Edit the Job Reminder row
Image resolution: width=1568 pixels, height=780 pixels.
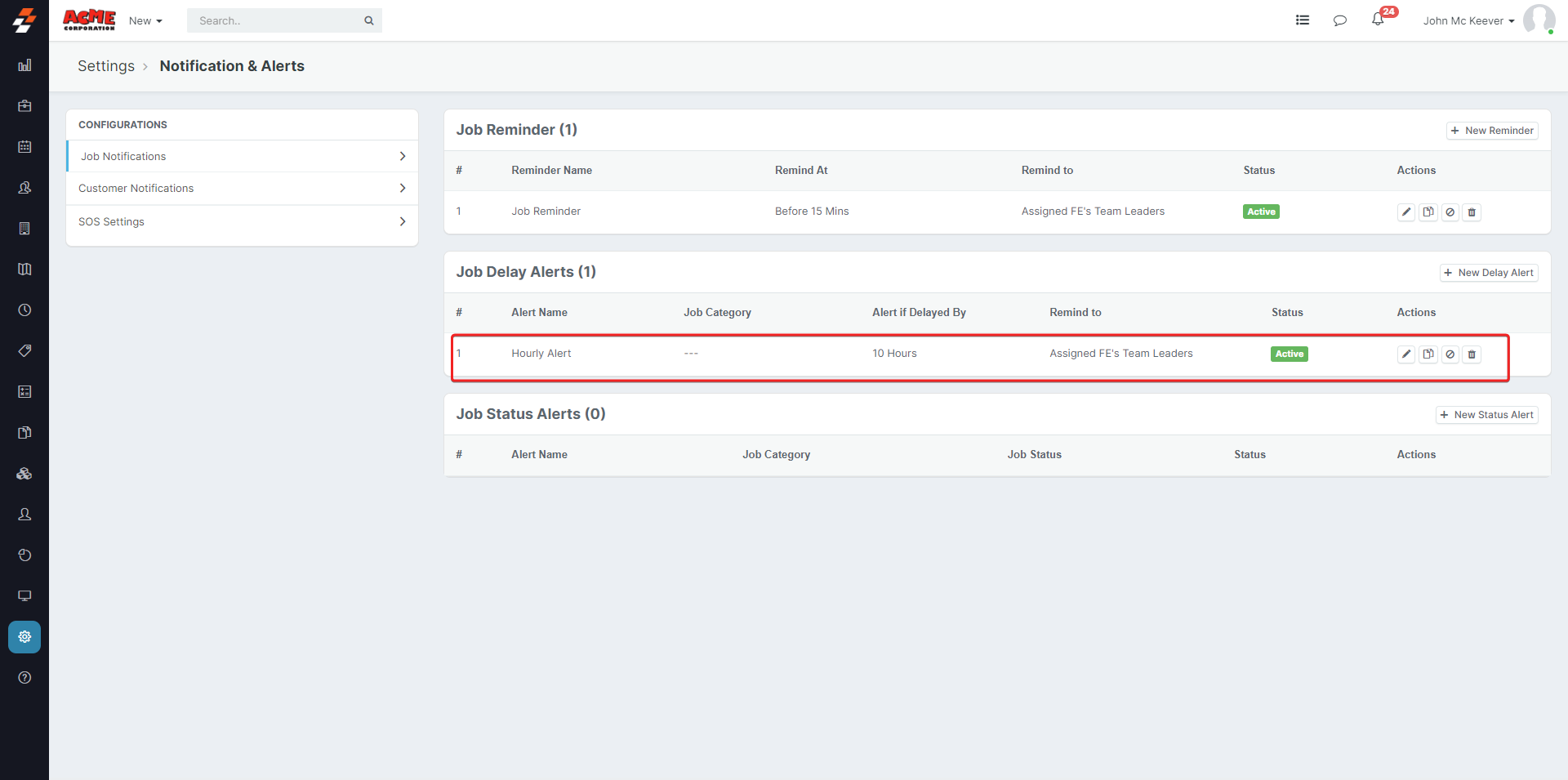(1405, 212)
